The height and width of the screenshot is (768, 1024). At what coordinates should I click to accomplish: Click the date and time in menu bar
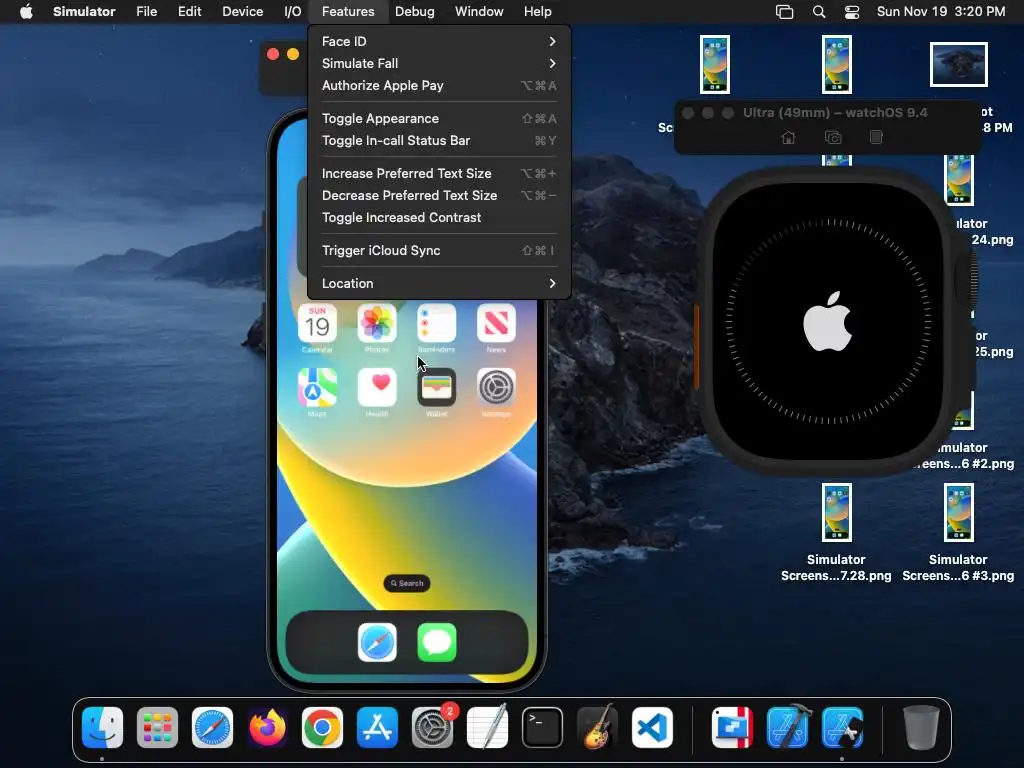click(940, 11)
